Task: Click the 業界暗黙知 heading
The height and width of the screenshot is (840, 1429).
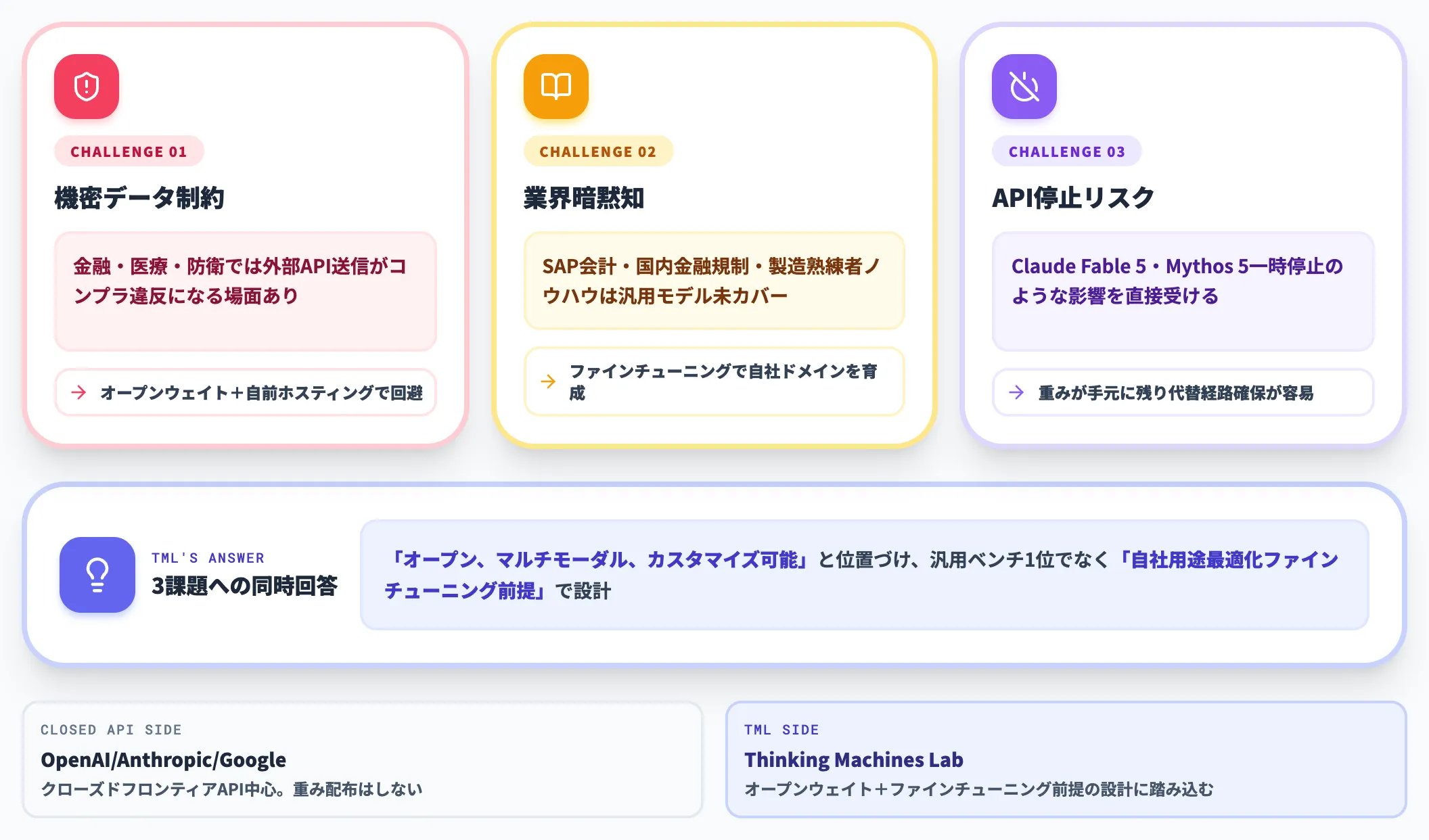Action: tap(584, 198)
